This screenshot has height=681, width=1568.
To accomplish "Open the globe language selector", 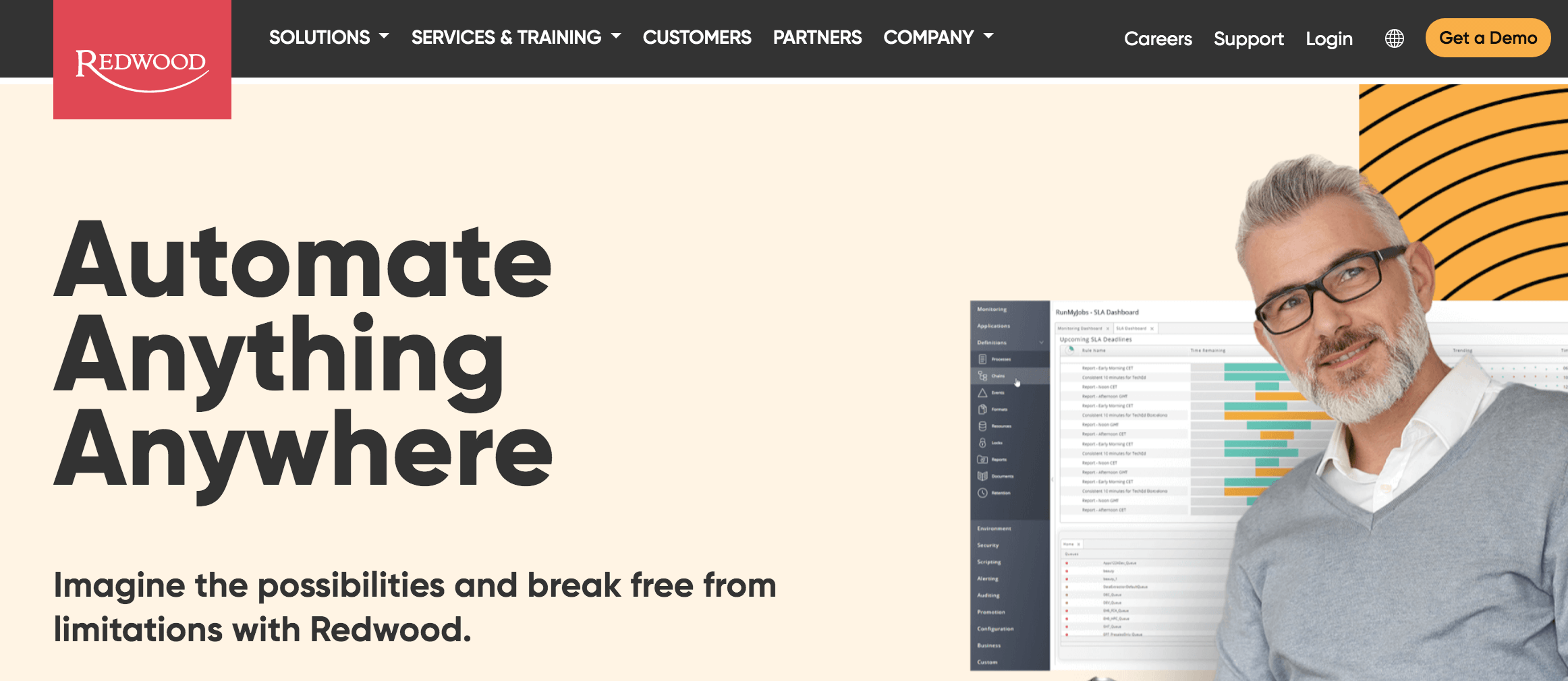I will pos(1394,38).
